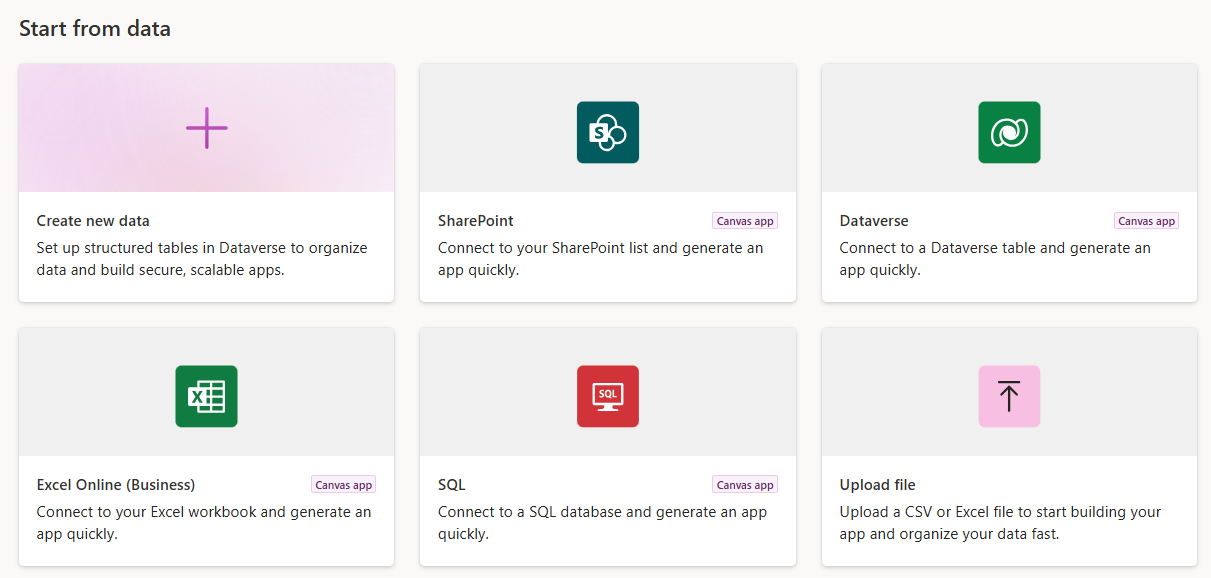Click the Canvas app badge on Dataverse card

(1146, 221)
